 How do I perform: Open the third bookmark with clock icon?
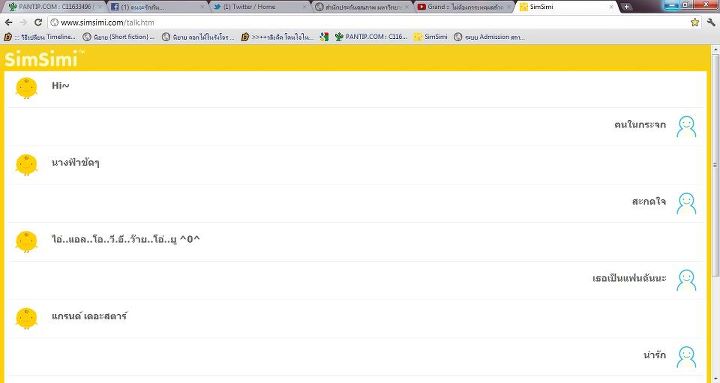198,37
